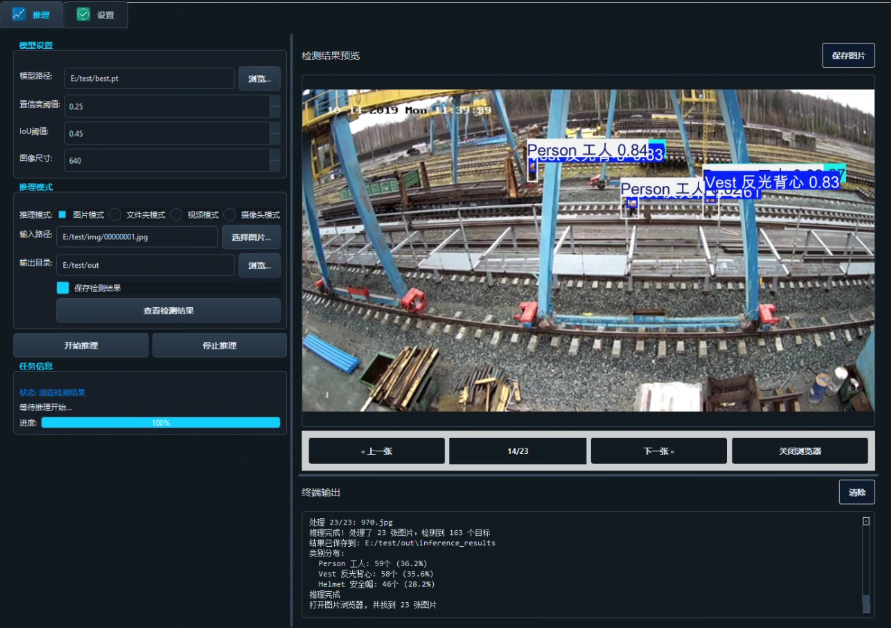Click the IoU阈值 field showing 0.45
The height and width of the screenshot is (628, 891).
click(x=167, y=134)
